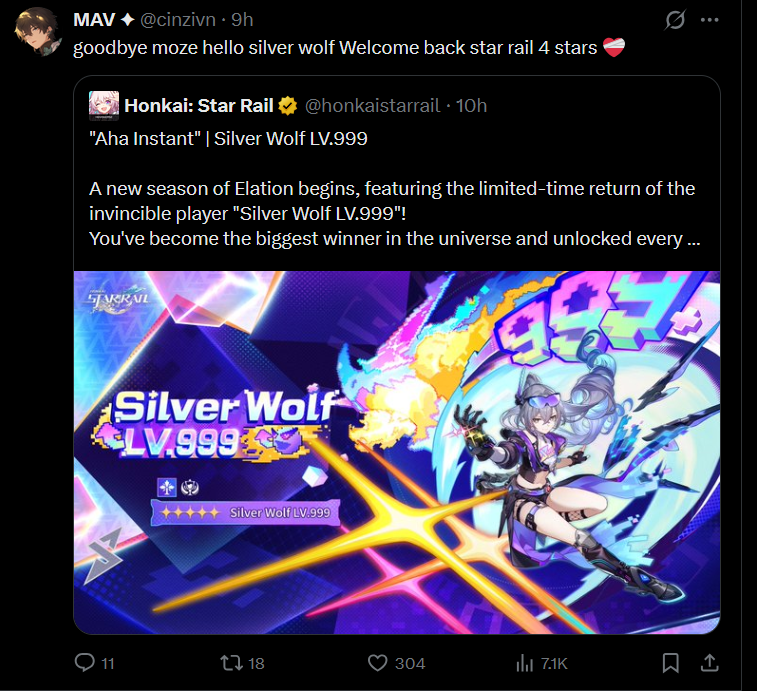Open MAV's profile avatar
Image resolution: width=757 pixels, height=691 pixels.
(37, 31)
